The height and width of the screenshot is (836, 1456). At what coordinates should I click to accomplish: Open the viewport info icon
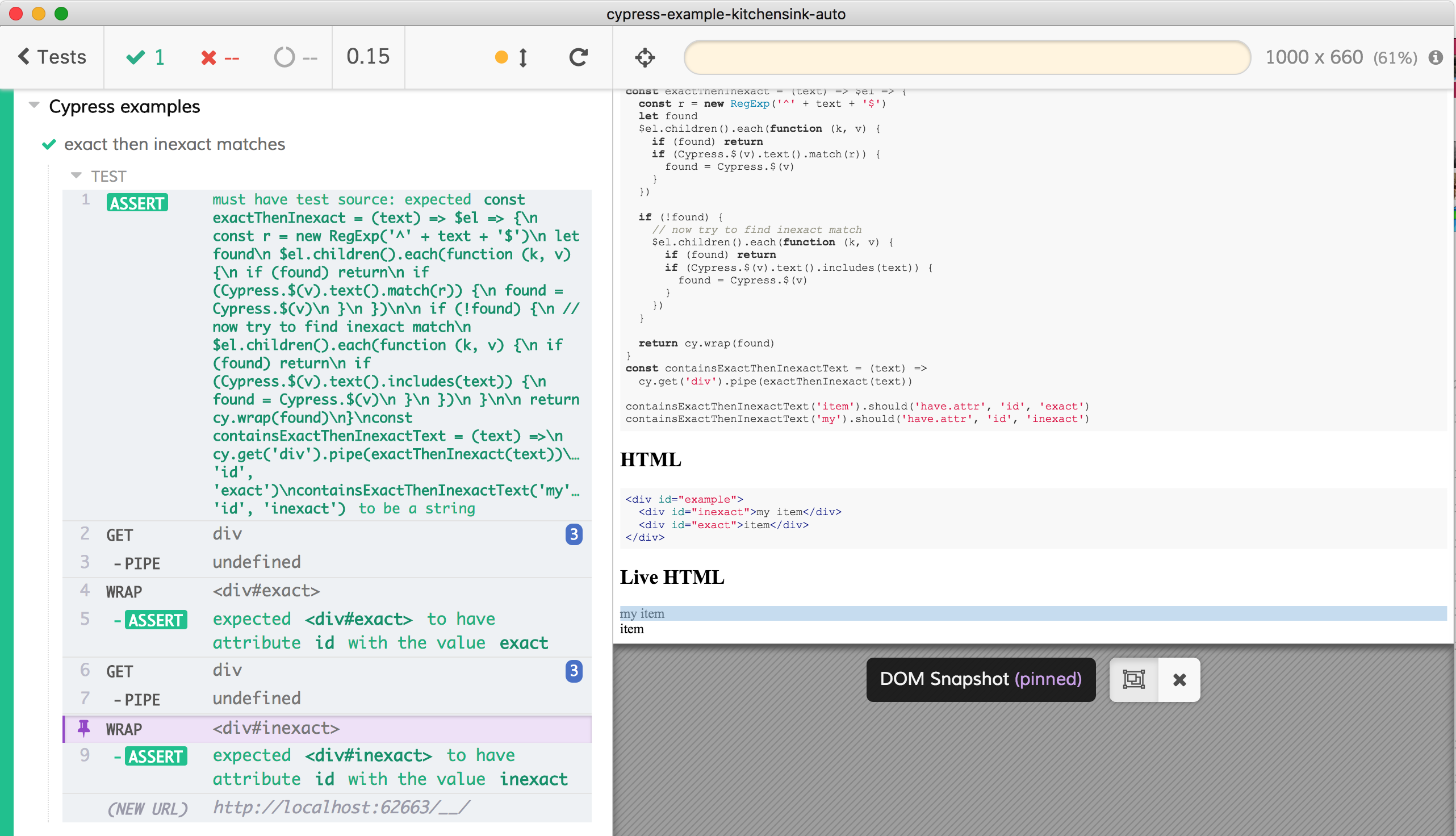pyautogui.click(x=1436, y=57)
